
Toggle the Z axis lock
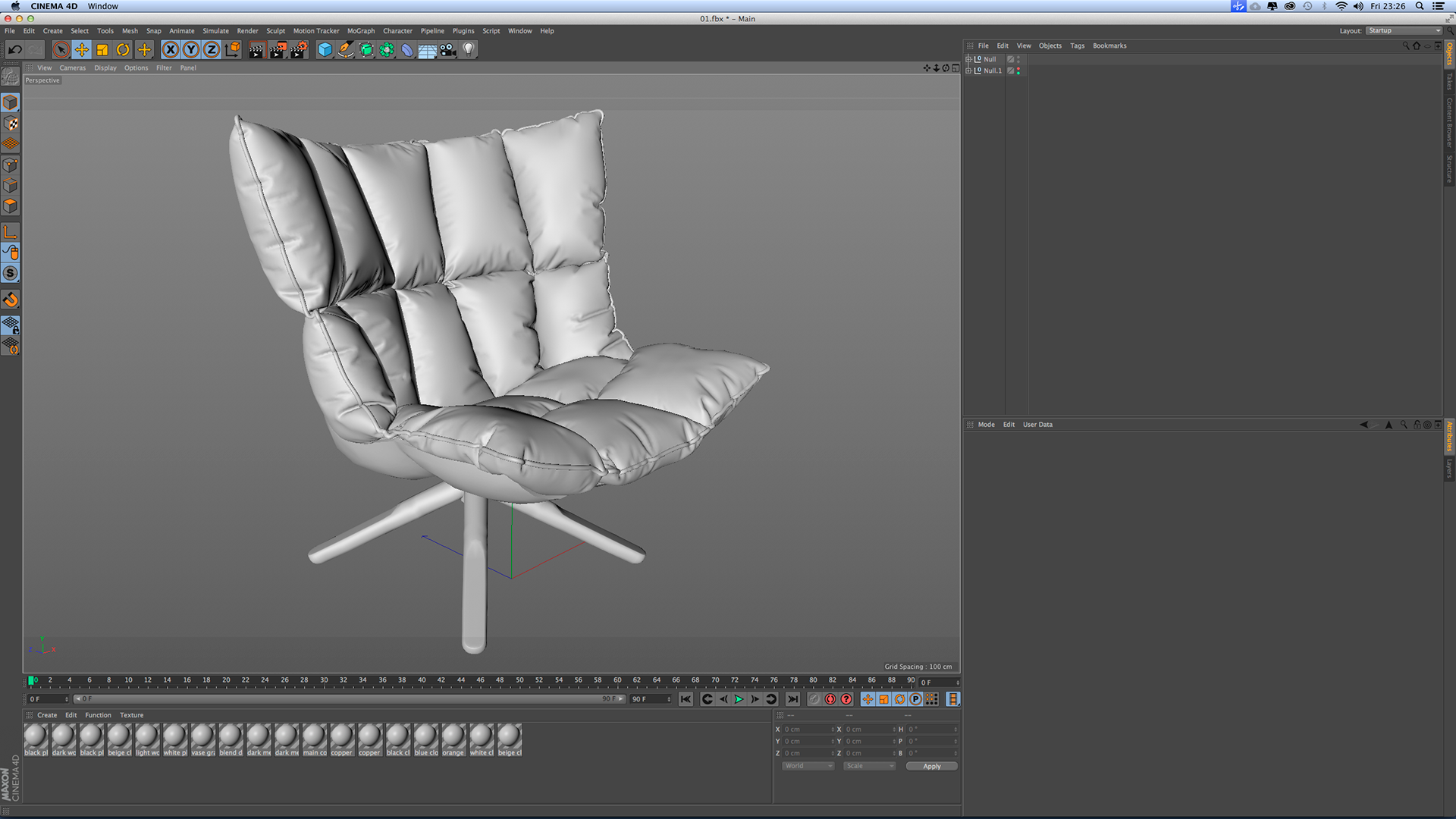point(212,50)
